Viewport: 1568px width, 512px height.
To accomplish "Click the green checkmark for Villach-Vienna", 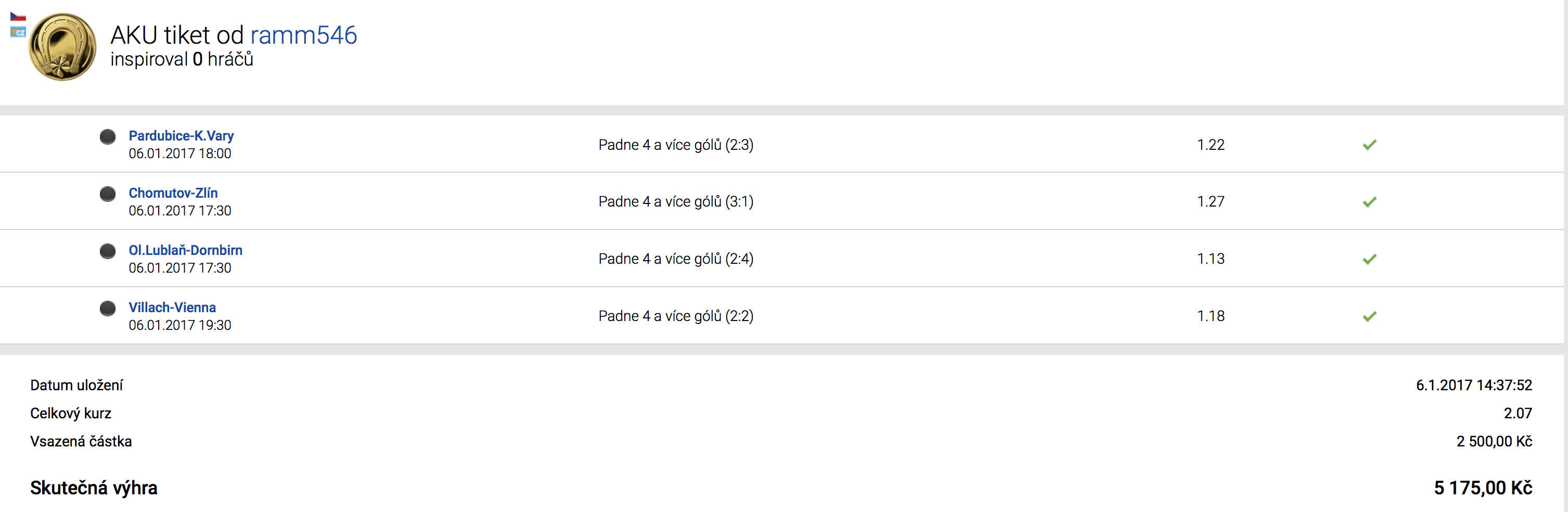I will point(1369,316).
